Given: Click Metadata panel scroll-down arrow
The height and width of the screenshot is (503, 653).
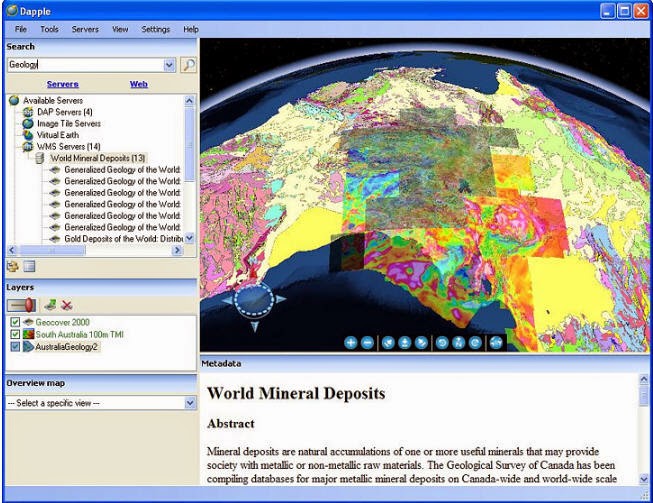Looking at the screenshot, I should (x=644, y=479).
